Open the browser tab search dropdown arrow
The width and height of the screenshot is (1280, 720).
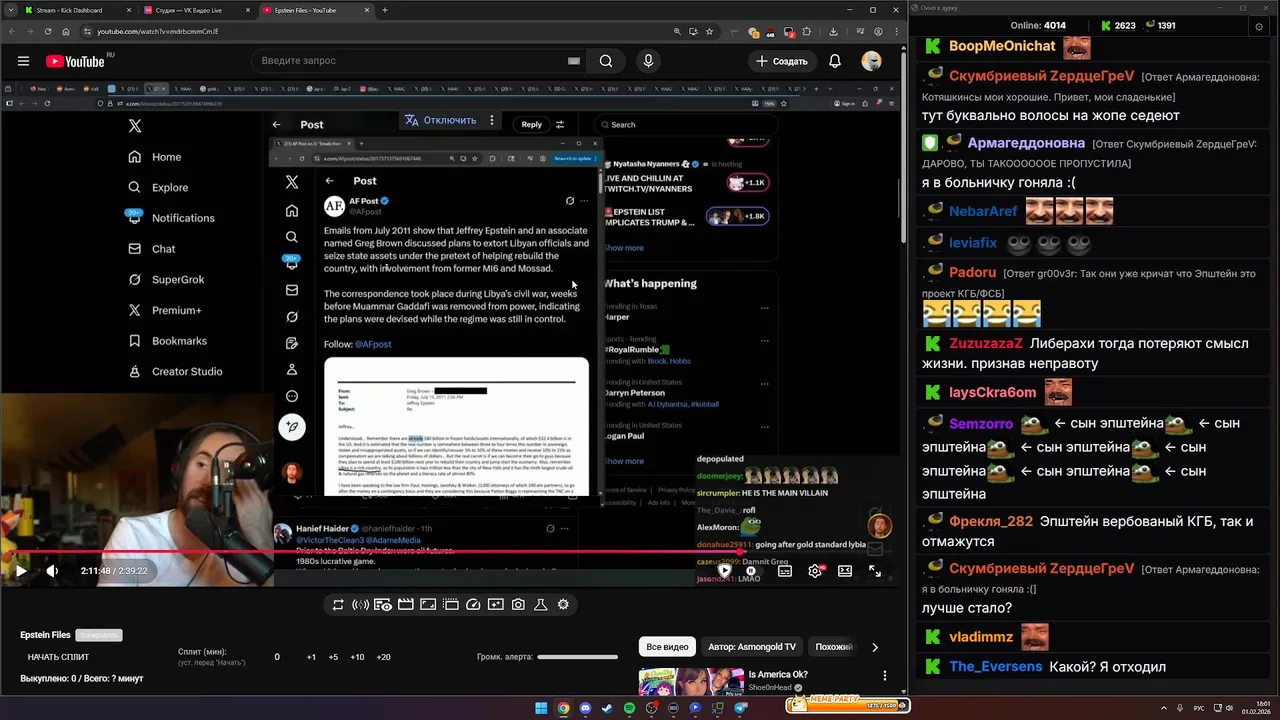click(13, 10)
